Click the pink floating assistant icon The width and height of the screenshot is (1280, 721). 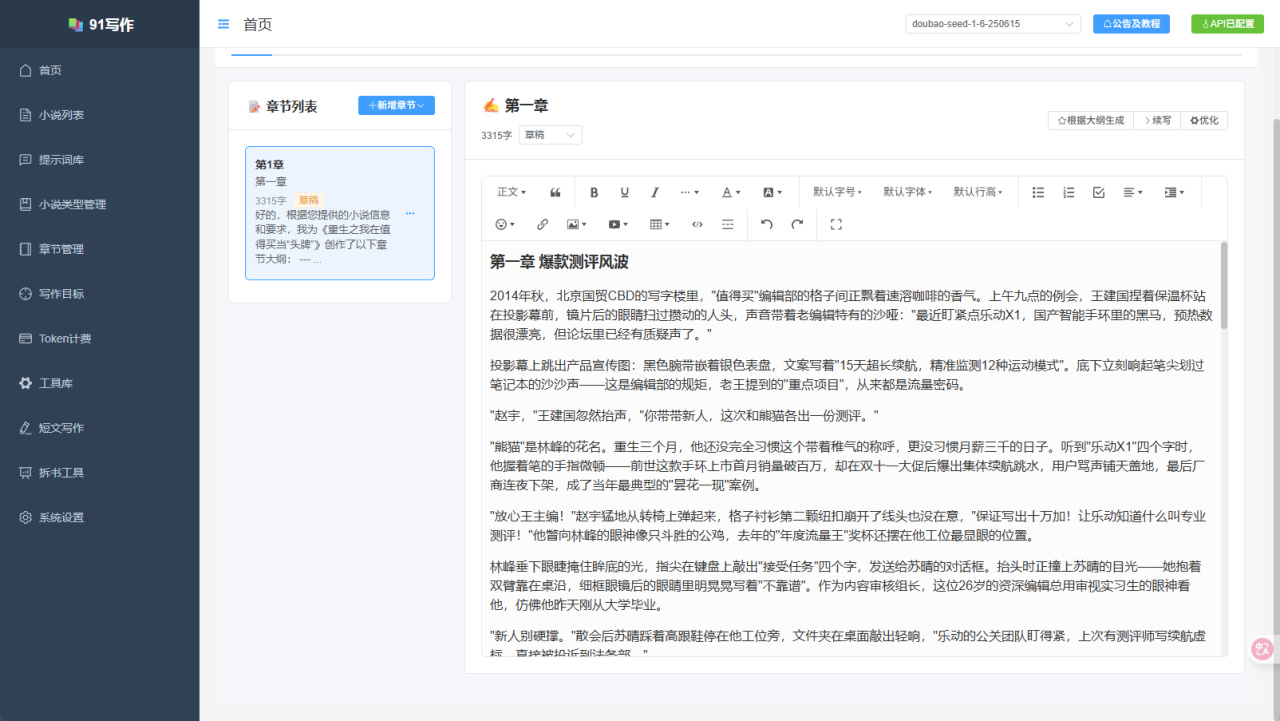(x=1262, y=649)
